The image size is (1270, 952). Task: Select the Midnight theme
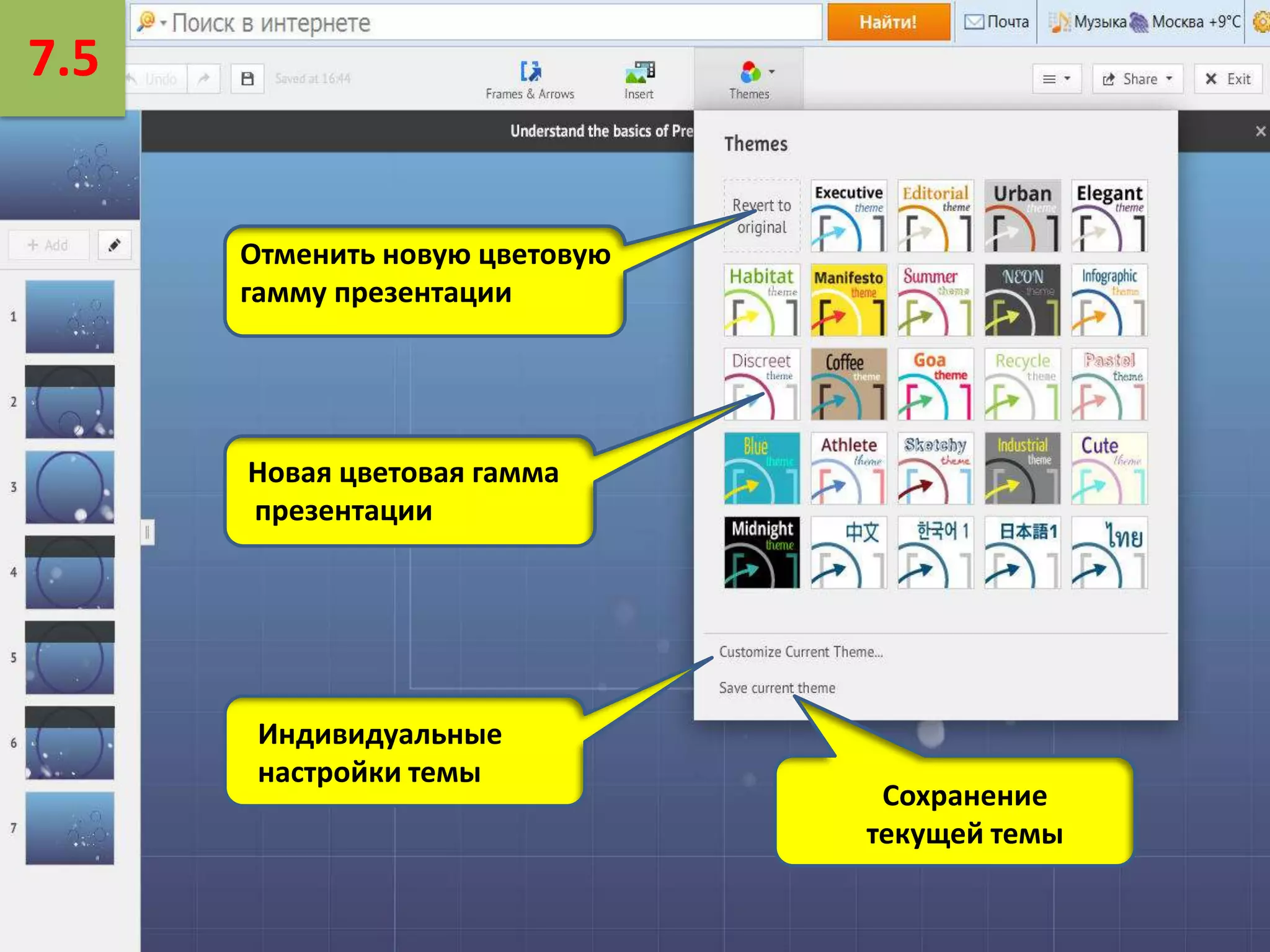coord(762,553)
